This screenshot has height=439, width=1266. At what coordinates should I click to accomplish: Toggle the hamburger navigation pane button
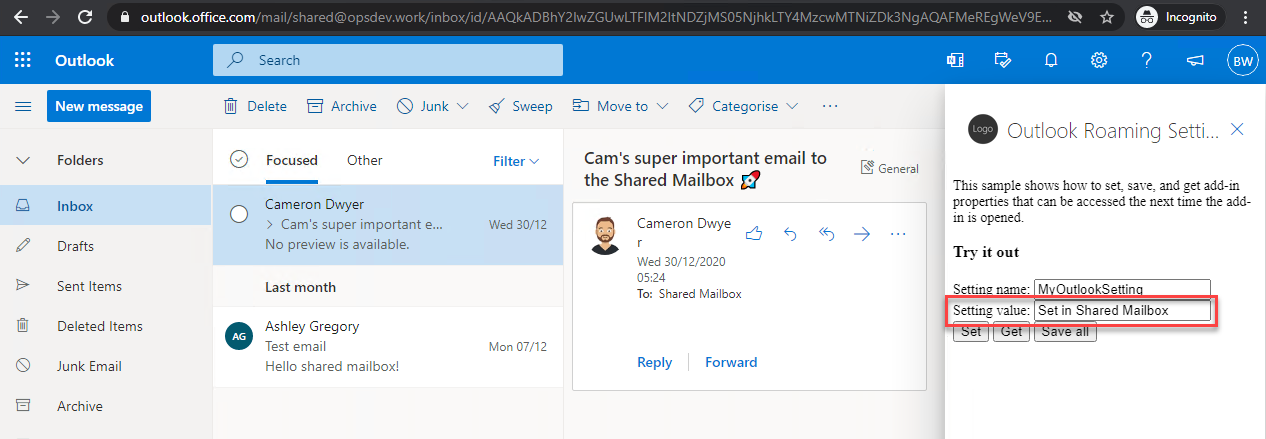click(x=23, y=107)
